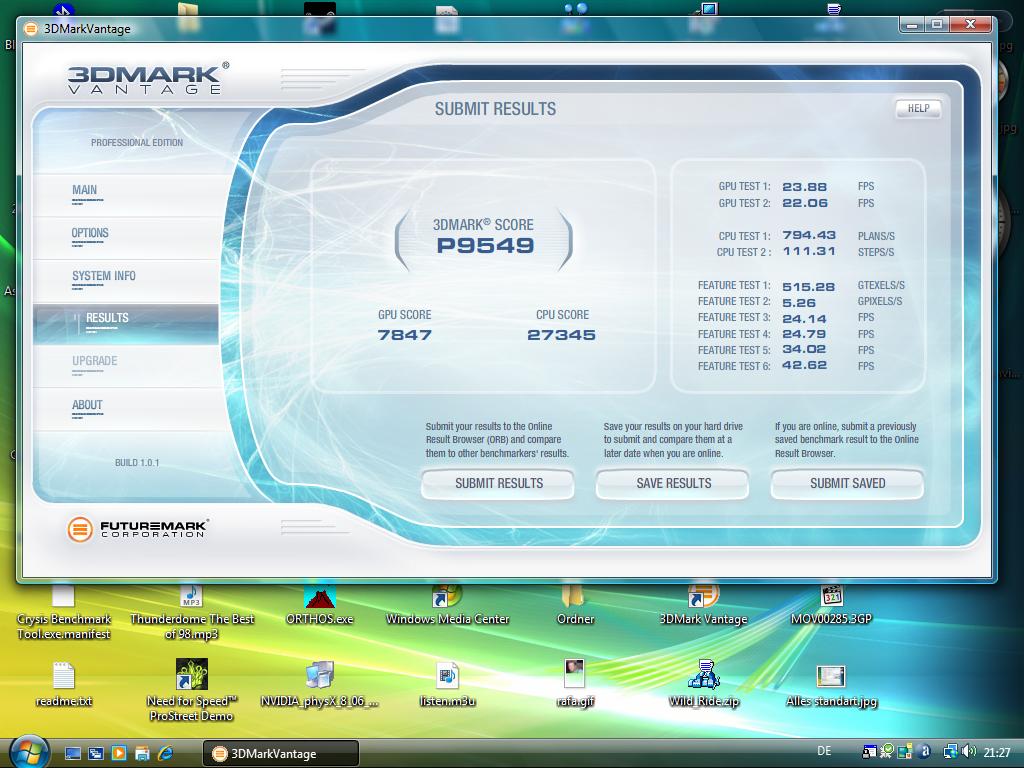Click the 3DMarkVantage title bar icon
Image resolution: width=1024 pixels, height=768 pixels.
[30, 29]
